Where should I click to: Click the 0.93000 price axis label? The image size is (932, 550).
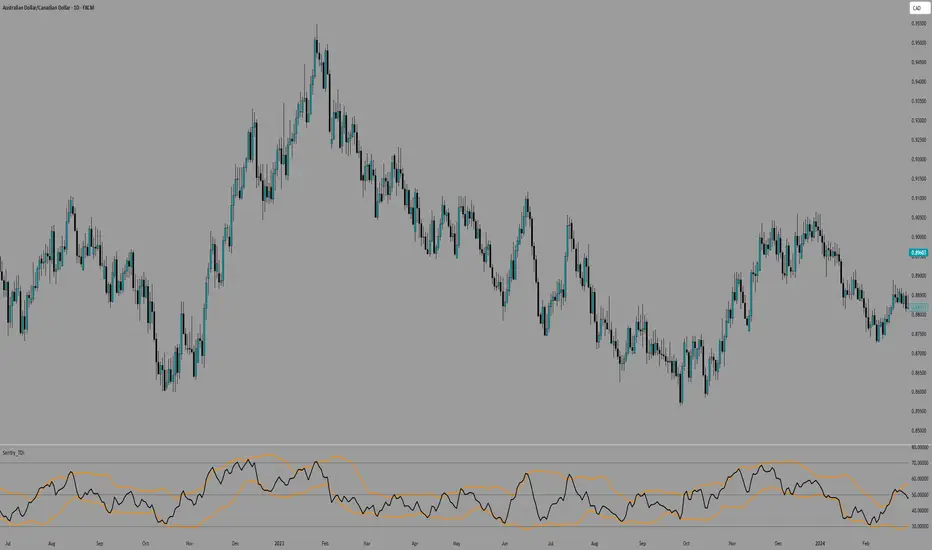(918, 121)
